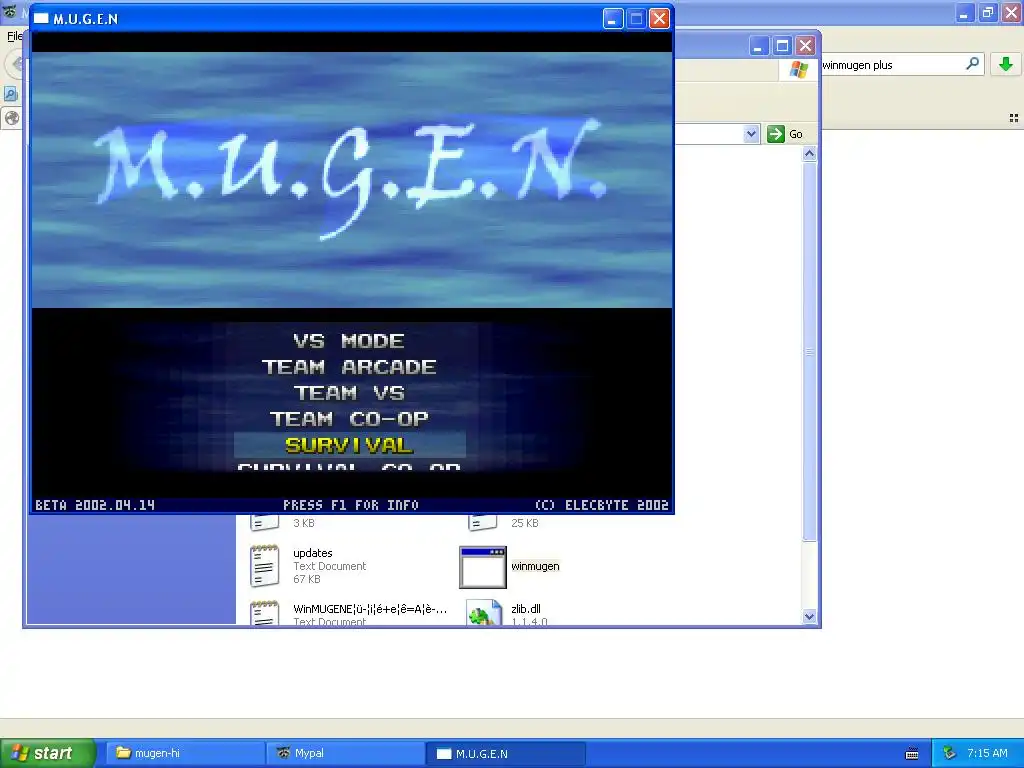Click the globe tab icon in Mypal

(12, 118)
